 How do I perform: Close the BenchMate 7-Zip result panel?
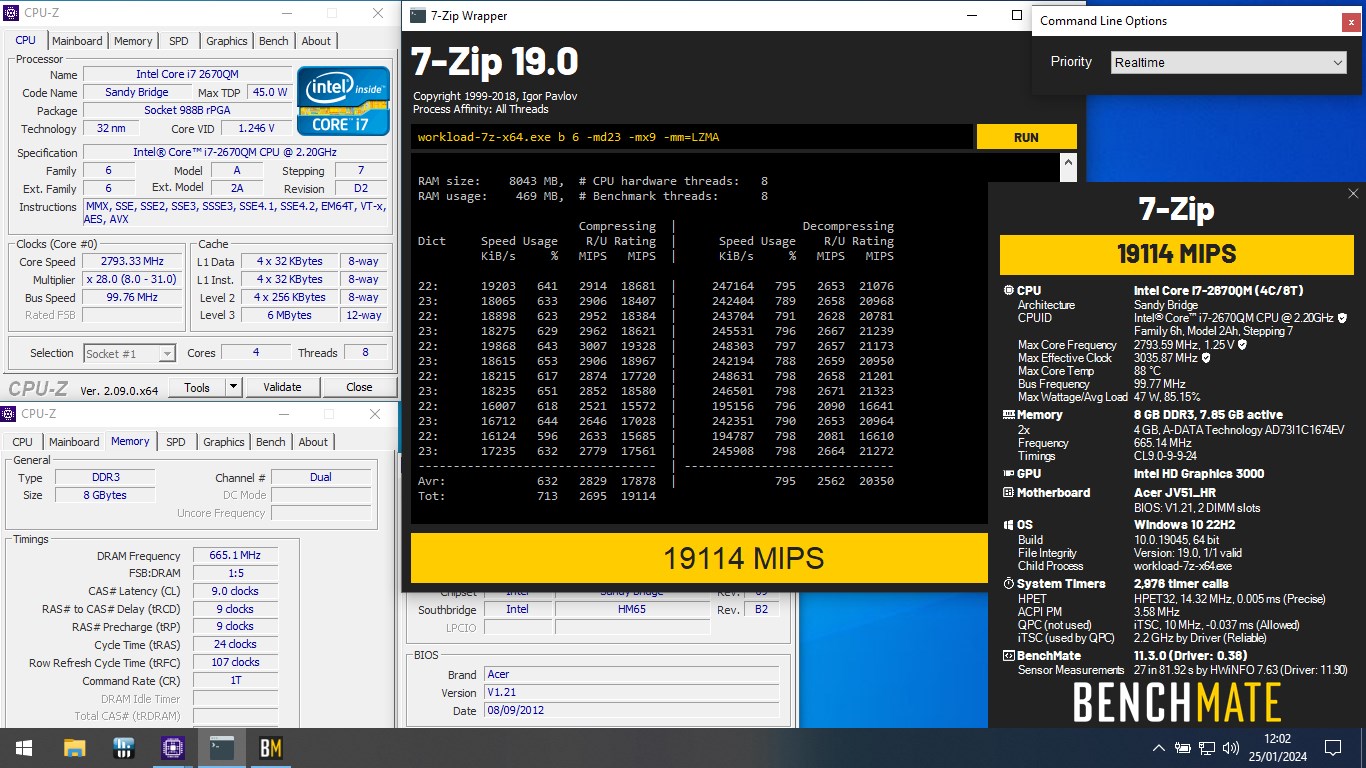1353,194
